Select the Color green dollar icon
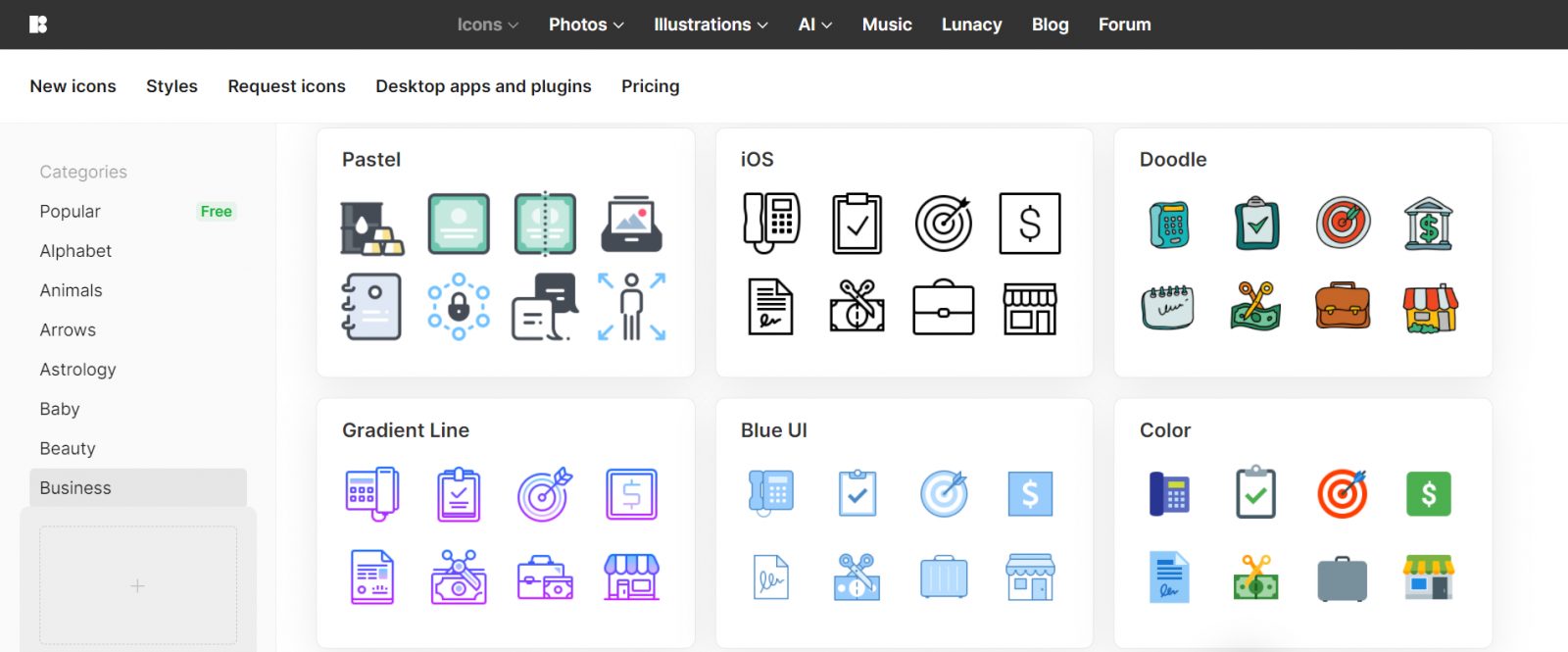The height and width of the screenshot is (652, 1568). pos(1429,494)
